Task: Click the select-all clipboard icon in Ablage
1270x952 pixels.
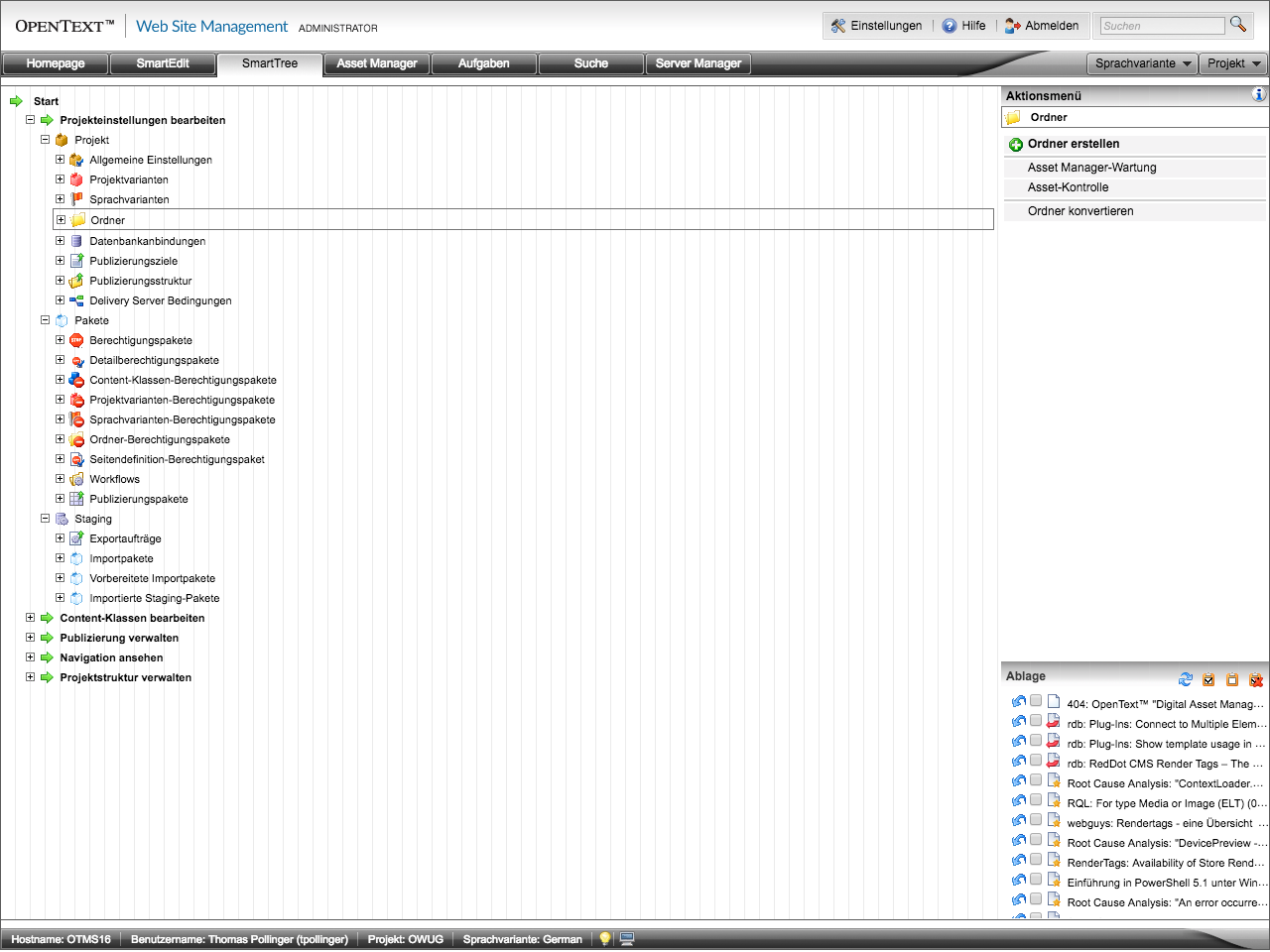Action: point(1208,679)
